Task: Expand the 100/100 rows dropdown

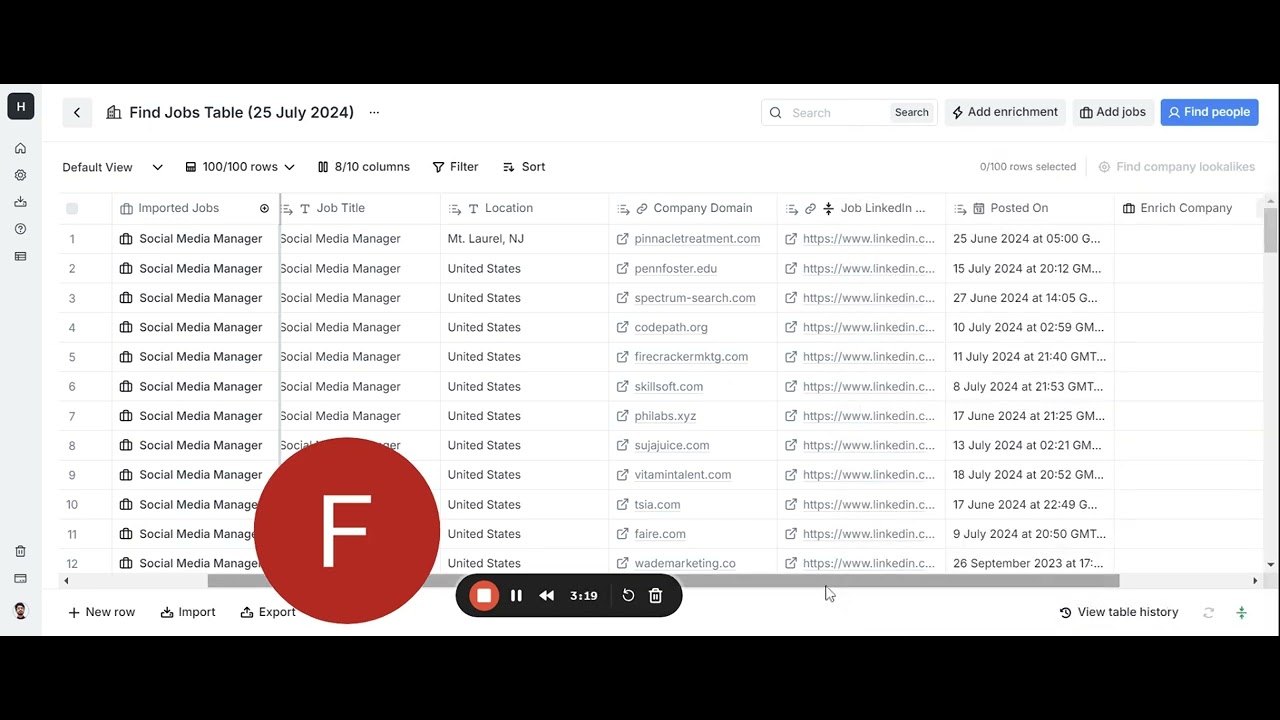Action: (240, 167)
